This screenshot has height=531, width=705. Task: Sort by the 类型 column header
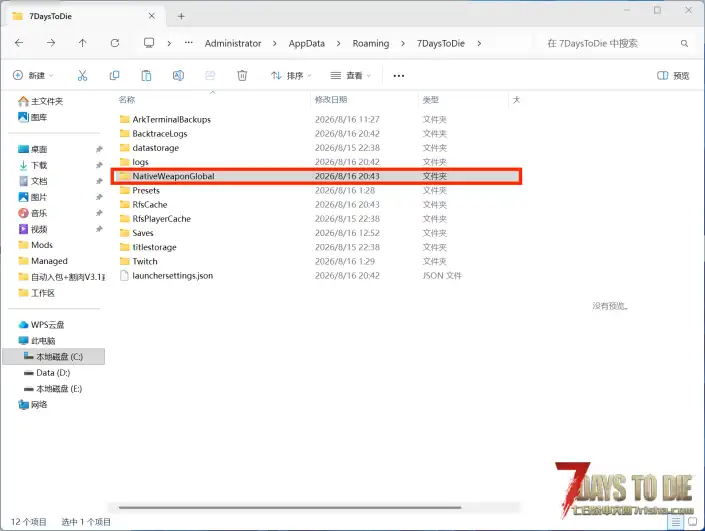431,100
